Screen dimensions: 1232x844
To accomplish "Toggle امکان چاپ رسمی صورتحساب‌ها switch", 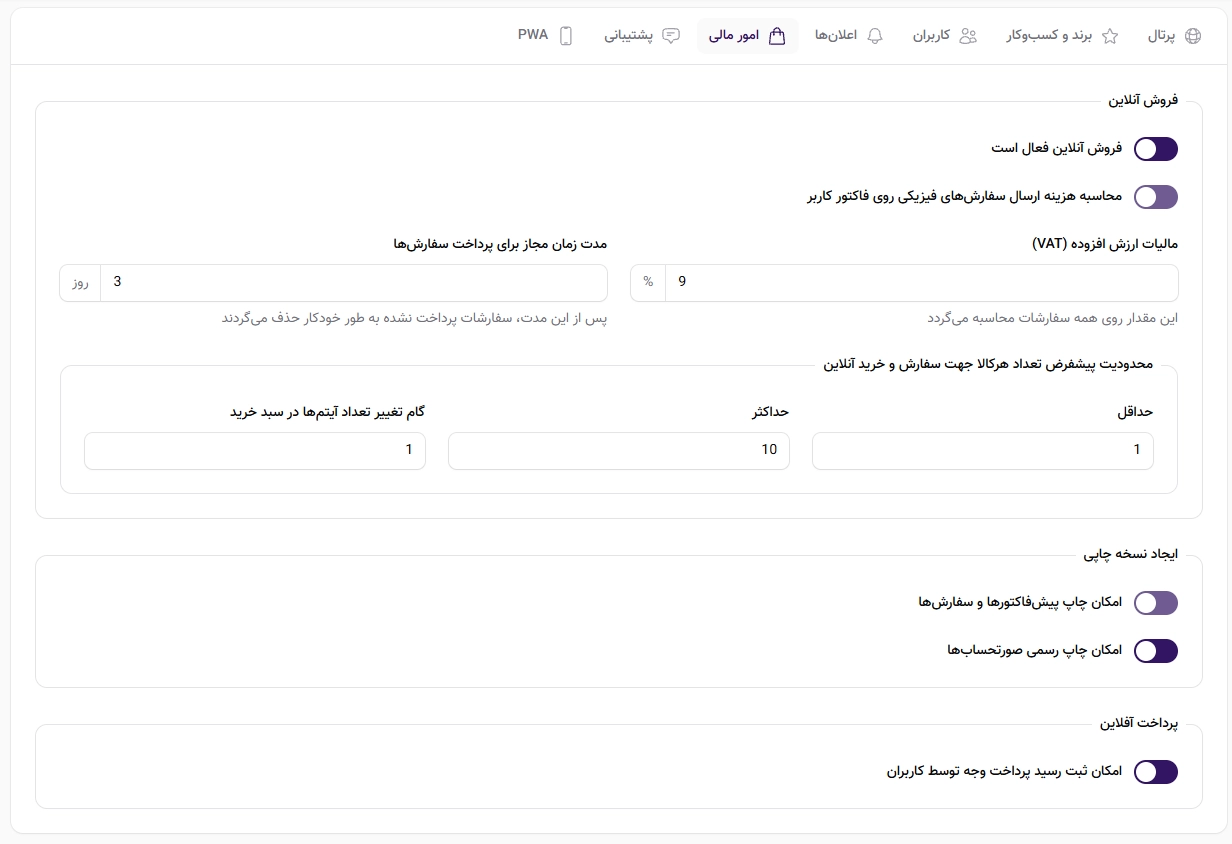I will coord(1155,651).
